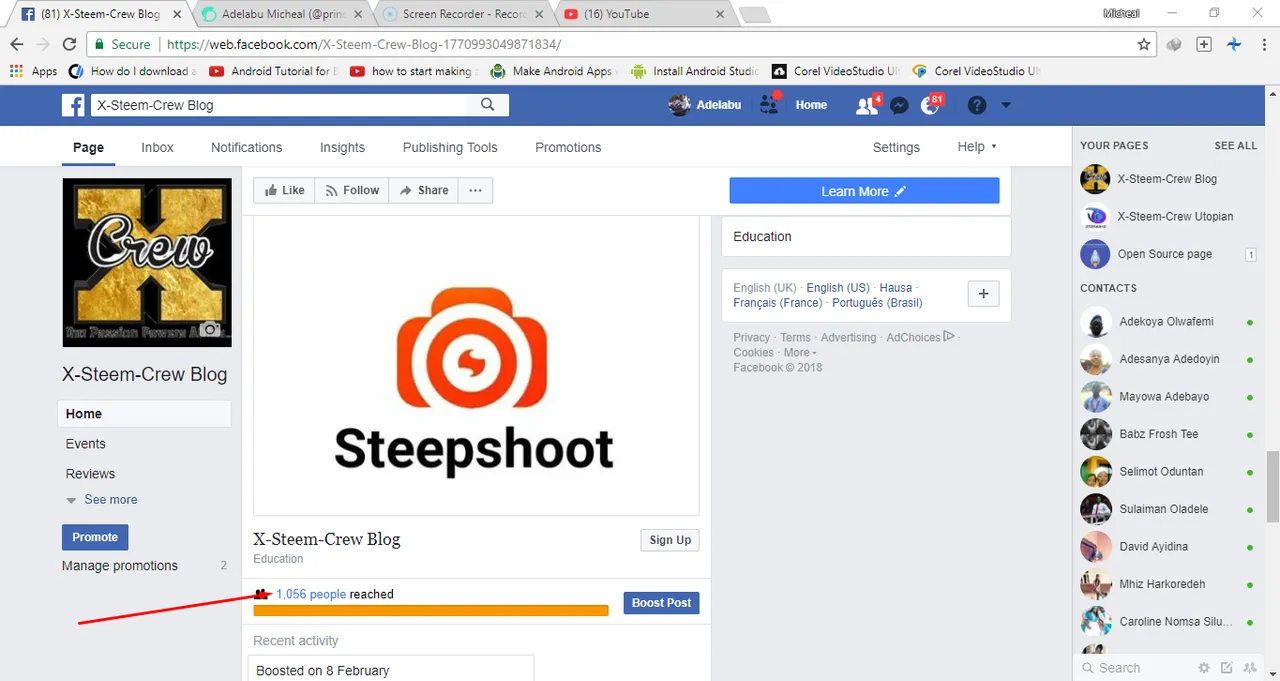The width and height of the screenshot is (1280, 681).
Task: Click the contacts Search field
Action: [x=1136, y=668]
